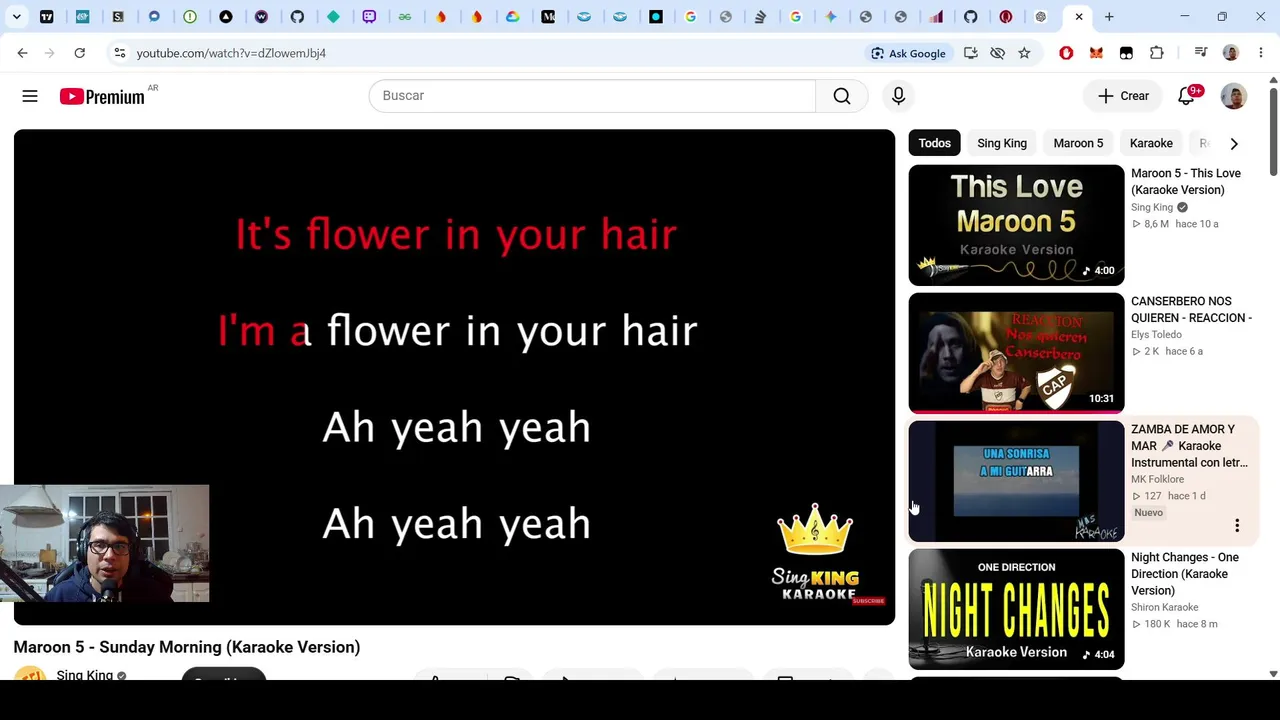Click the magnifying glass search button

click(842, 96)
